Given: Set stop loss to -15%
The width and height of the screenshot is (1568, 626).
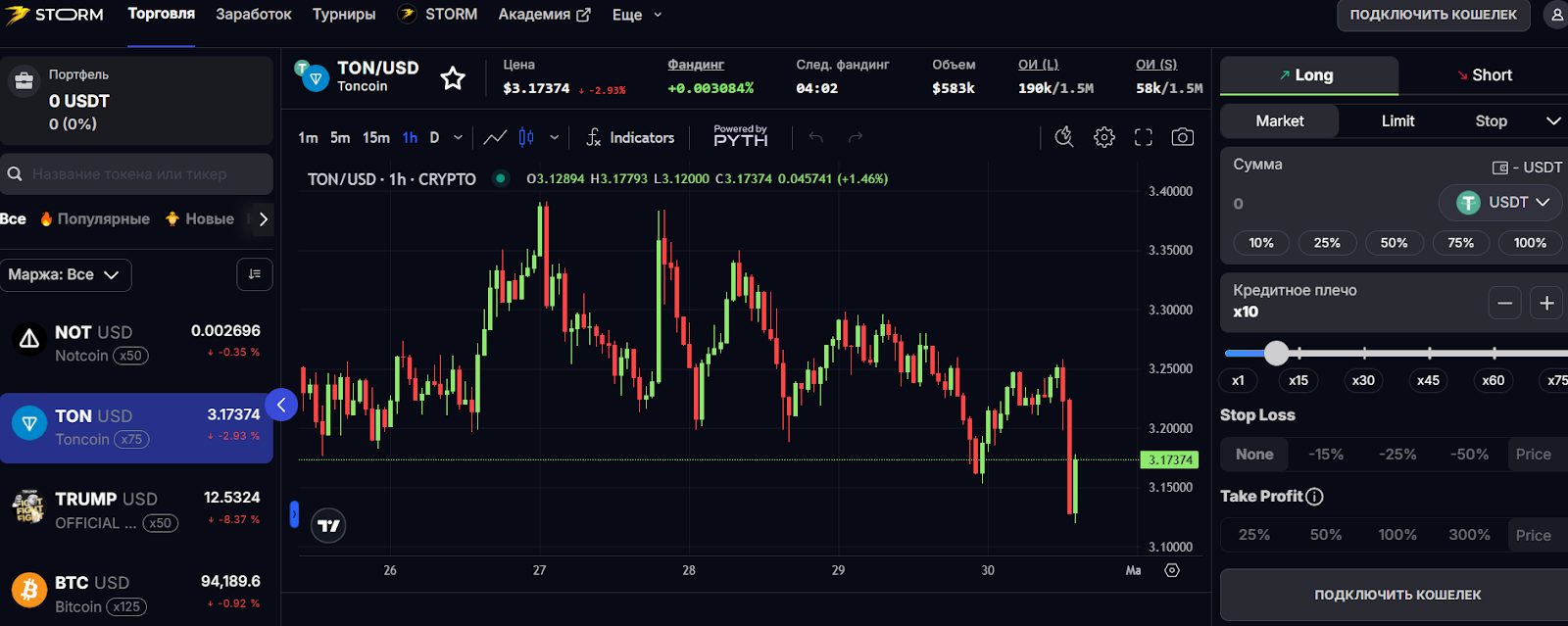Looking at the screenshot, I should tap(1326, 455).
